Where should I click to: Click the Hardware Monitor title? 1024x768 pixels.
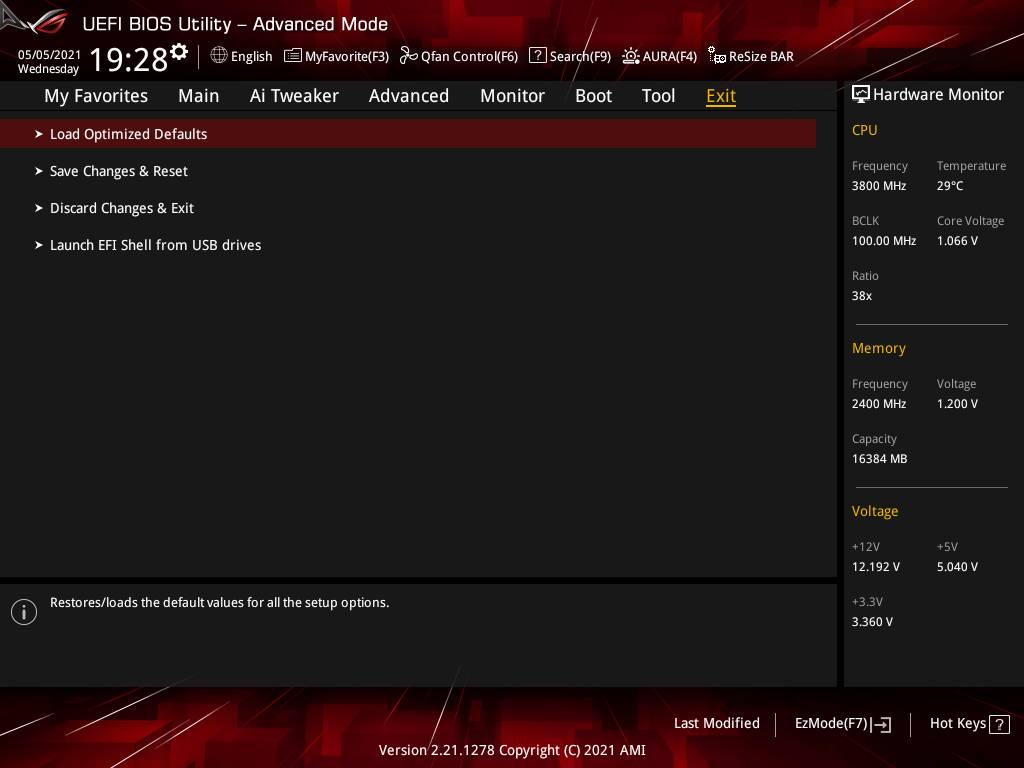pyautogui.click(x=938, y=95)
